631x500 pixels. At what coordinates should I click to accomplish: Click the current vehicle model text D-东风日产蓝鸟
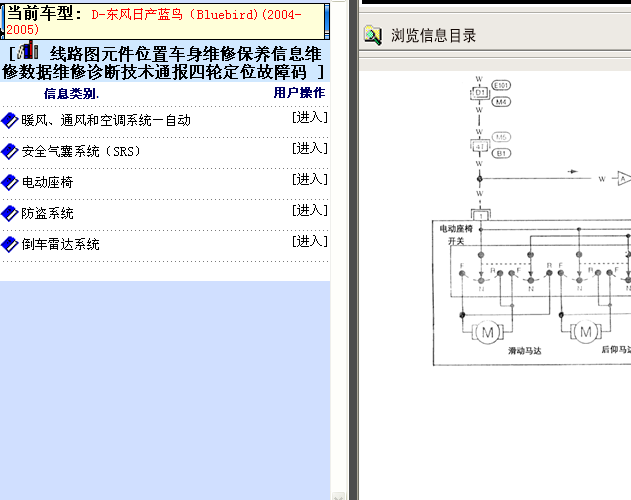click(x=153, y=22)
